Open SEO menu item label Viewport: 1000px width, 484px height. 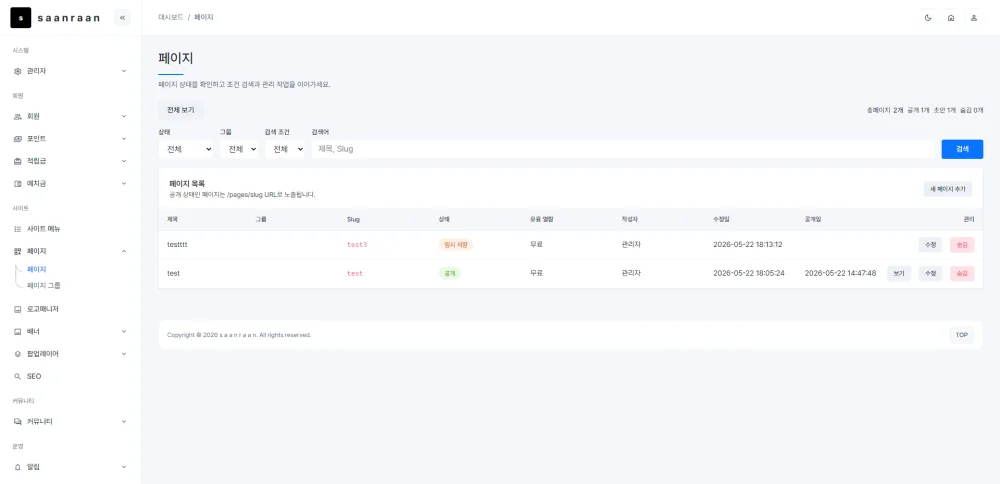coord(34,376)
